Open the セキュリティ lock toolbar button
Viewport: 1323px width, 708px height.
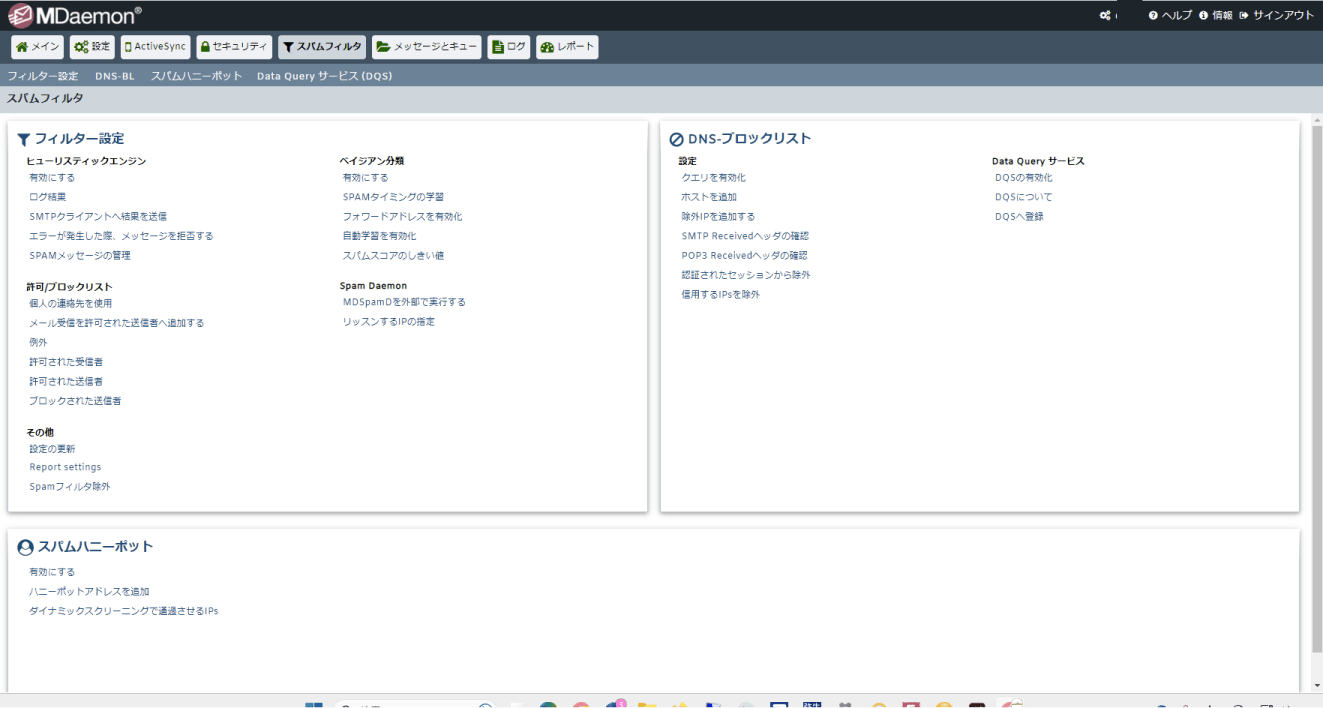[x=233, y=47]
